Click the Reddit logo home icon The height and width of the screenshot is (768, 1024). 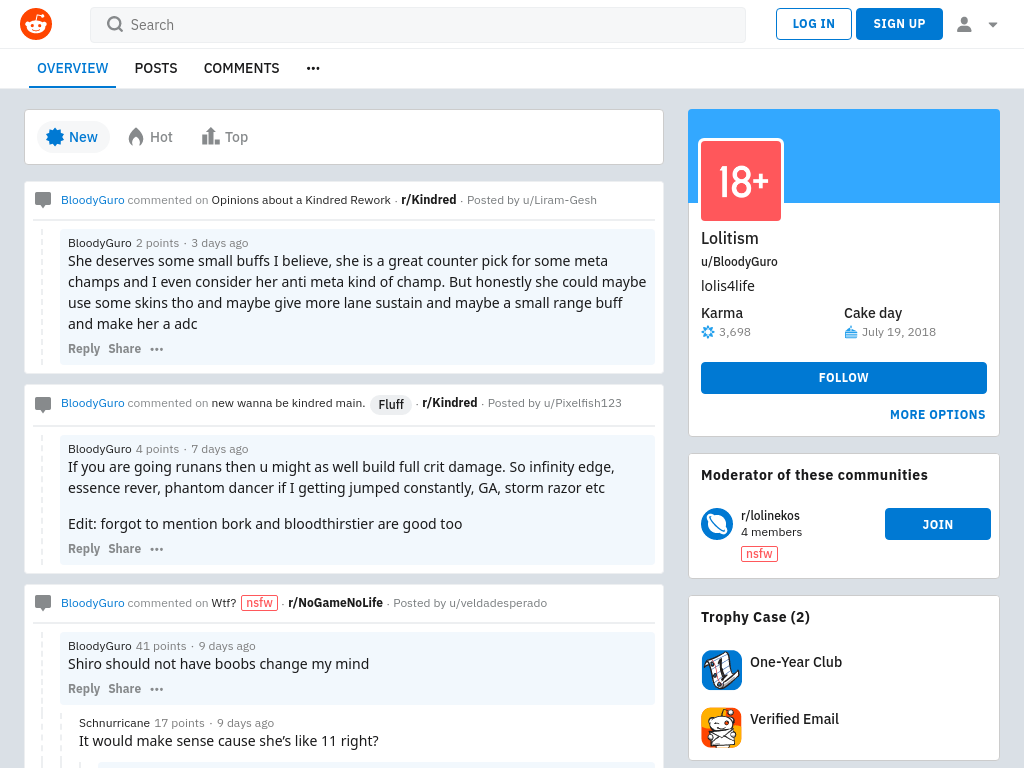click(x=36, y=24)
